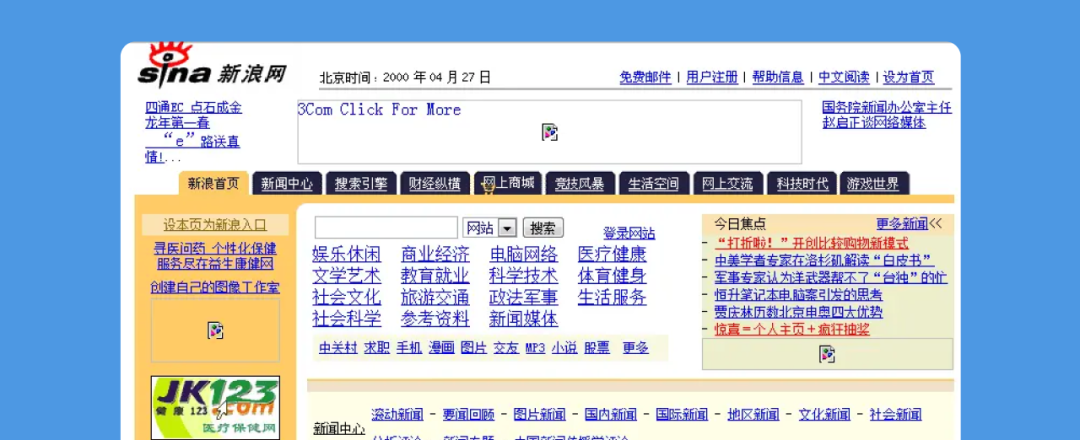Open the 生活空间 tab
Screen dimensions: 1080x440
(653, 184)
